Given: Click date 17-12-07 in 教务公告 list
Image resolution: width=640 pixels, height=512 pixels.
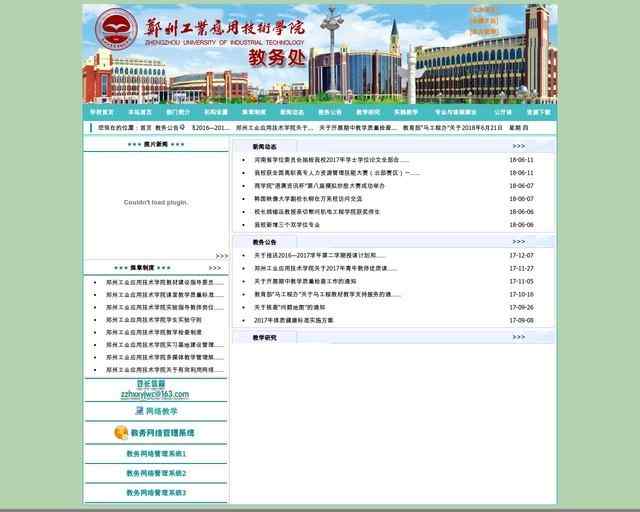Looking at the screenshot, I should coord(521,255).
